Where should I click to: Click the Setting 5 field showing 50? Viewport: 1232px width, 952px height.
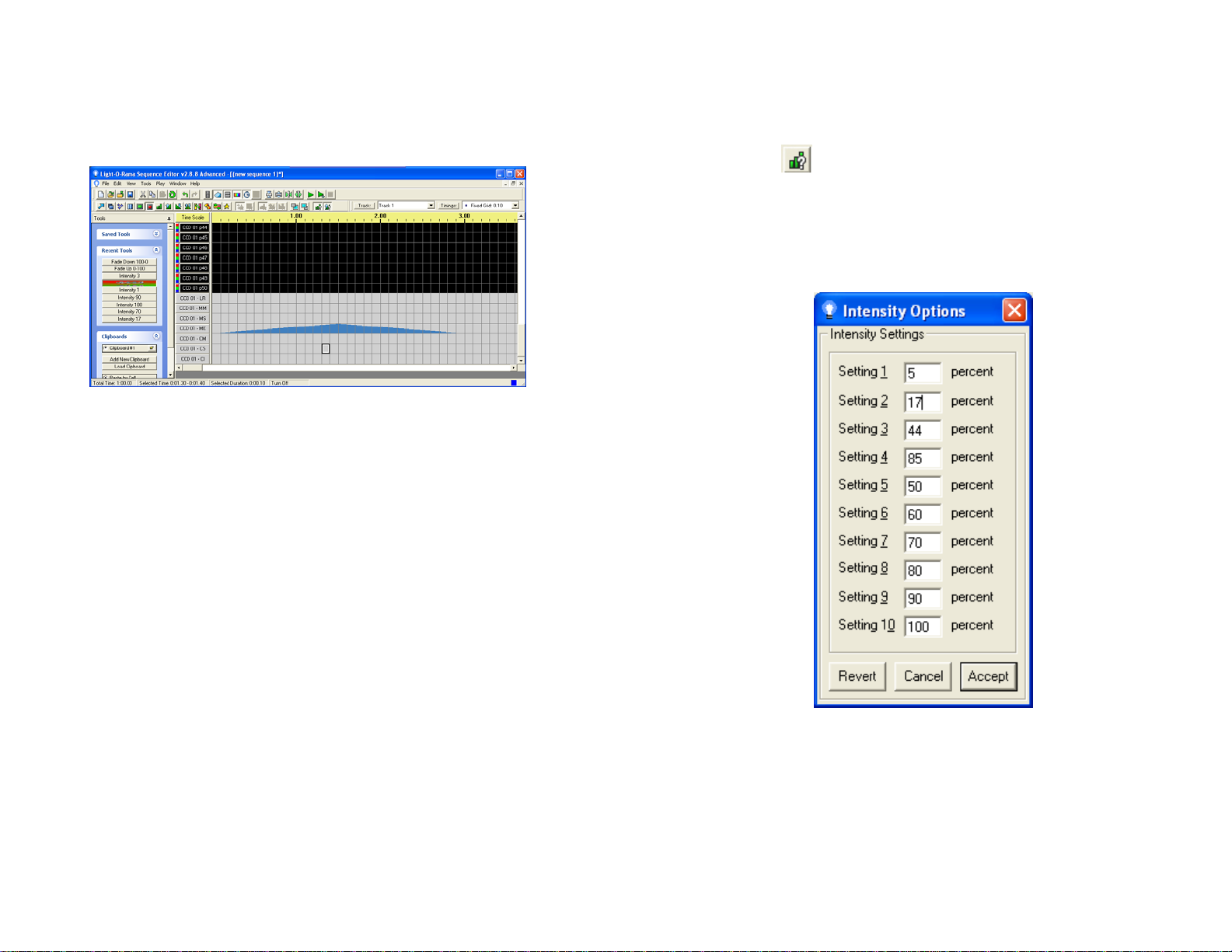pyautogui.click(x=923, y=486)
